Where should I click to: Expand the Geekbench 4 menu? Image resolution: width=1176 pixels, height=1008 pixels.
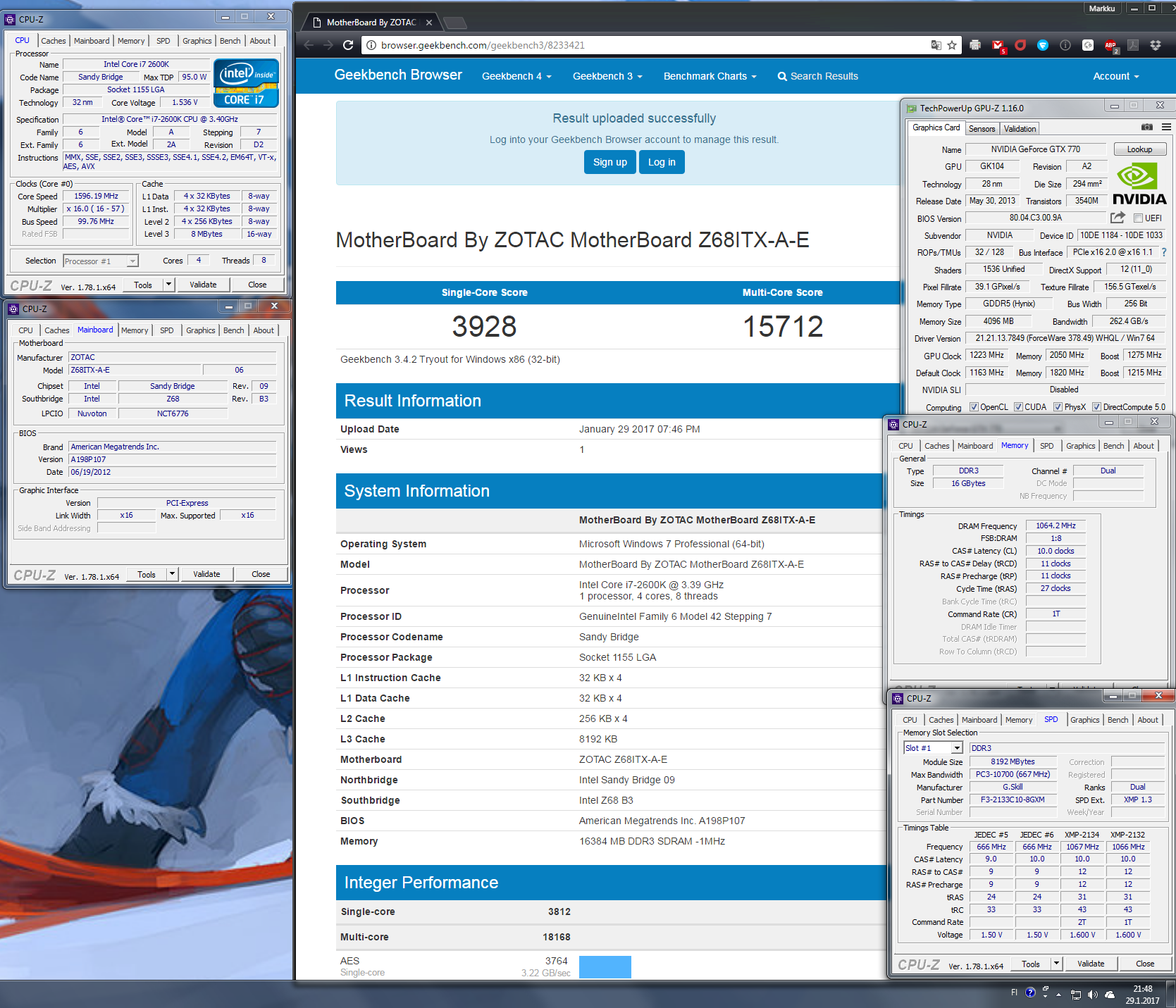[x=516, y=76]
